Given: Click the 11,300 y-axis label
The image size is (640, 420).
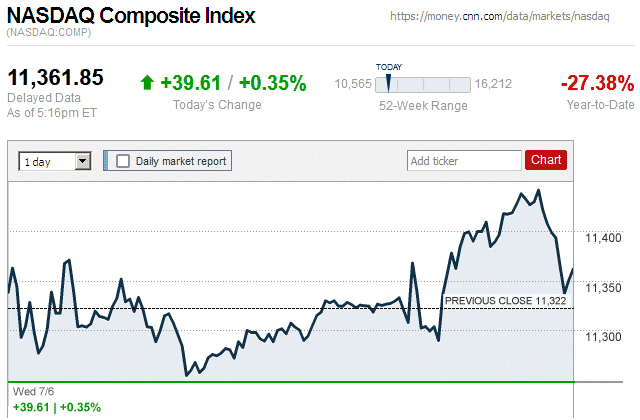Looking at the screenshot, I should [603, 337].
